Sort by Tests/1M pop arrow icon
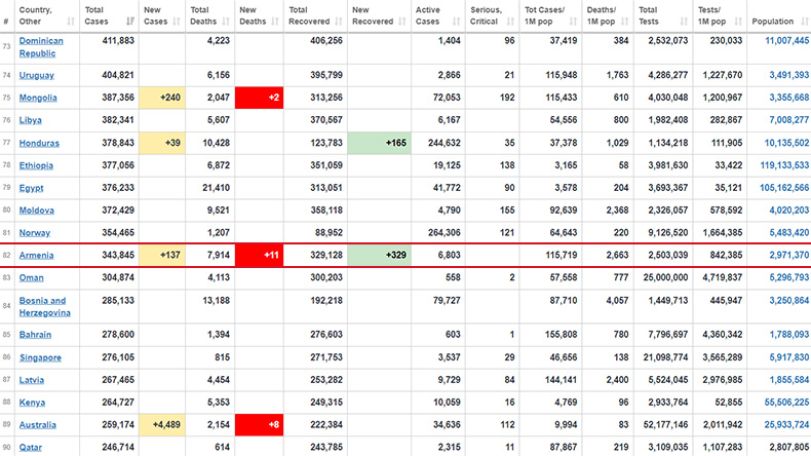This screenshot has height=456, width=811. pyautogui.click(x=738, y=21)
